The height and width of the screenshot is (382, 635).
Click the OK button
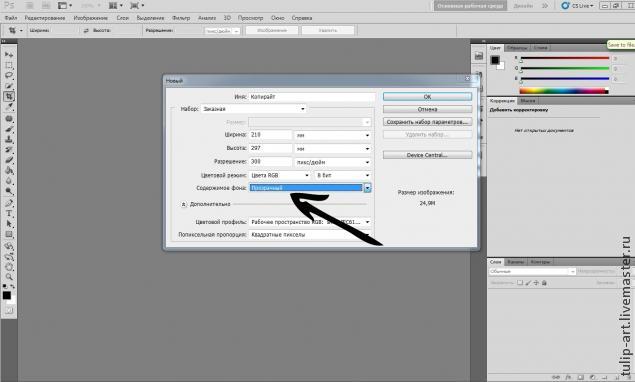pyautogui.click(x=427, y=97)
